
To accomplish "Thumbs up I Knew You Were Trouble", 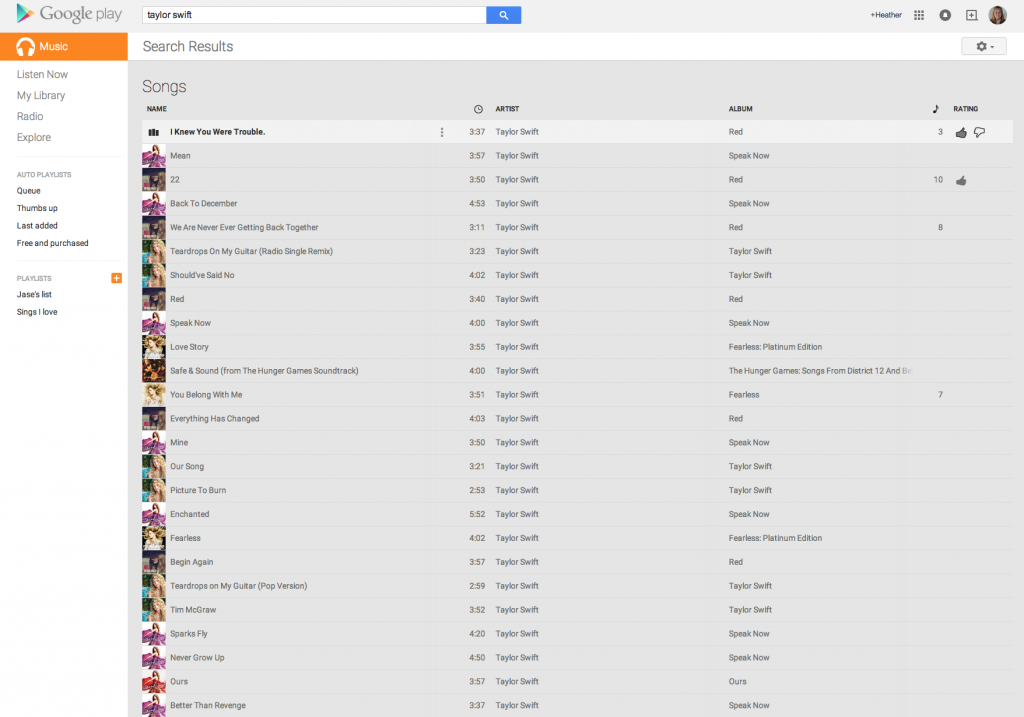I will [x=961, y=132].
